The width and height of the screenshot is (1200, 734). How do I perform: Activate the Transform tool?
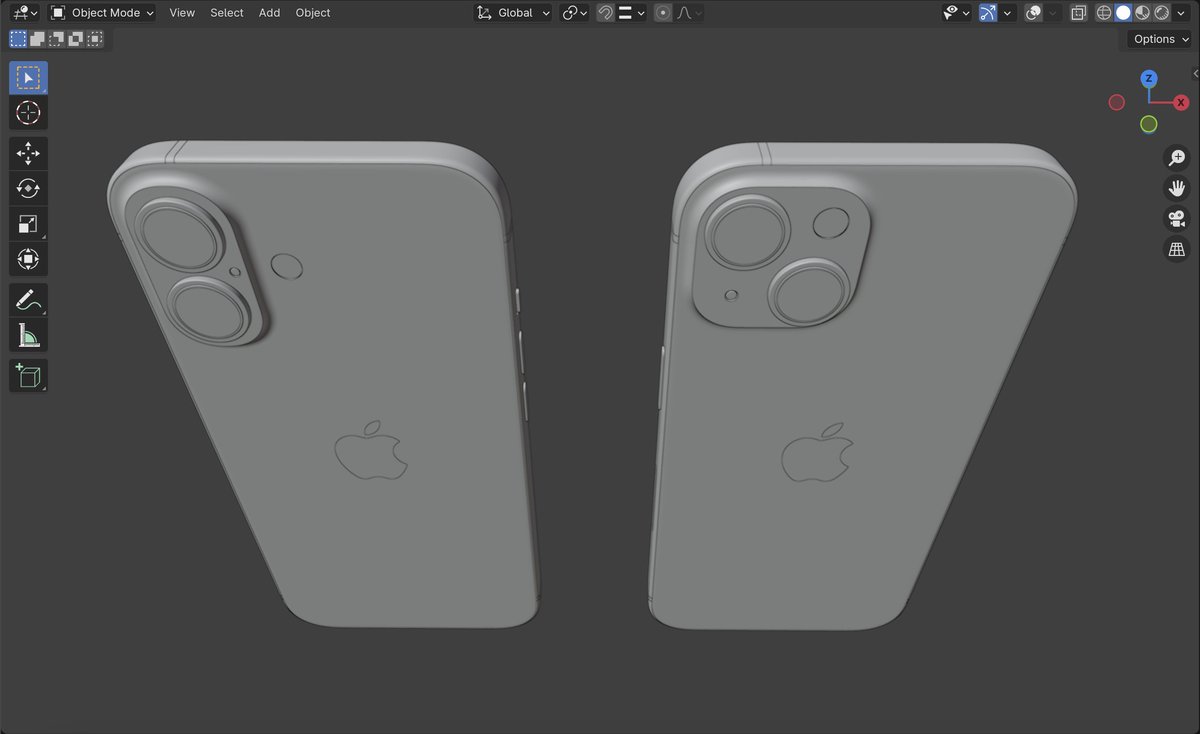pos(28,259)
